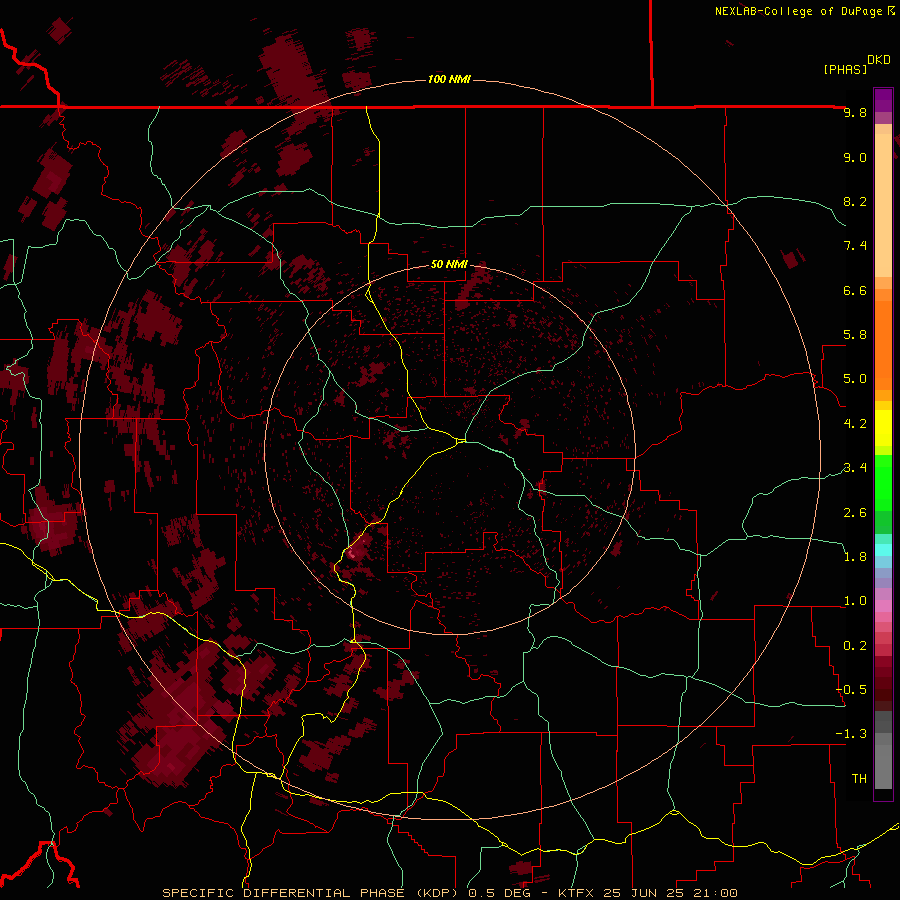The height and width of the screenshot is (900, 900).
Task: Click the 0.2 scale value
Action: 855,646
